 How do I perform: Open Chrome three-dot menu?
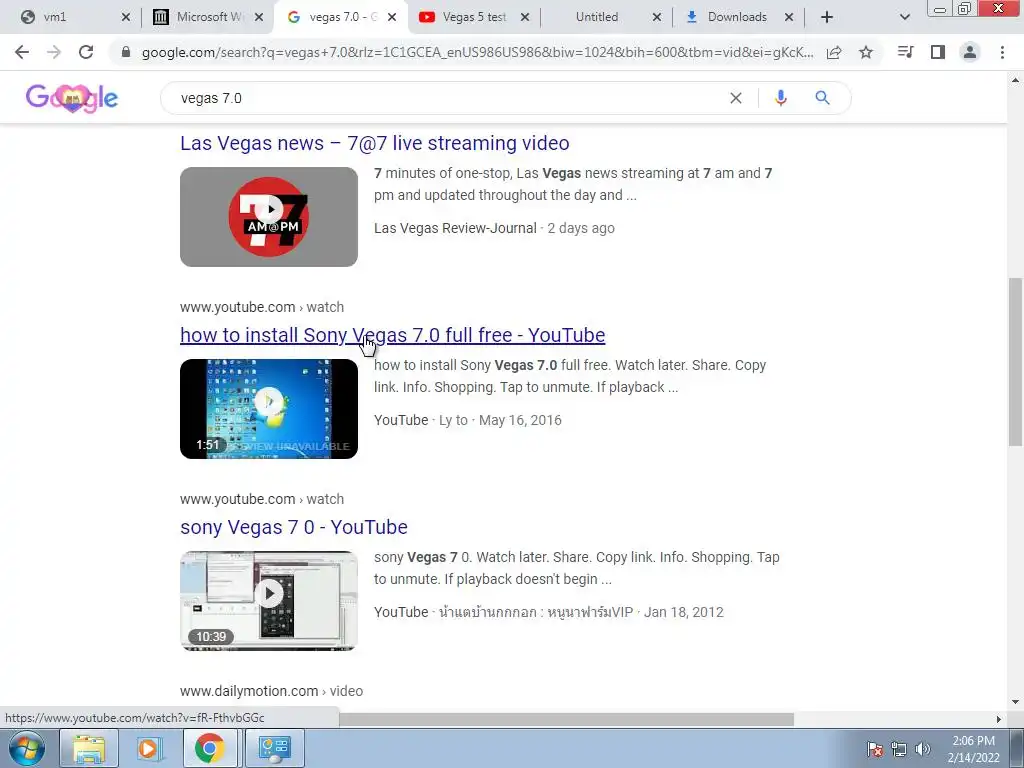coord(1002,52)
